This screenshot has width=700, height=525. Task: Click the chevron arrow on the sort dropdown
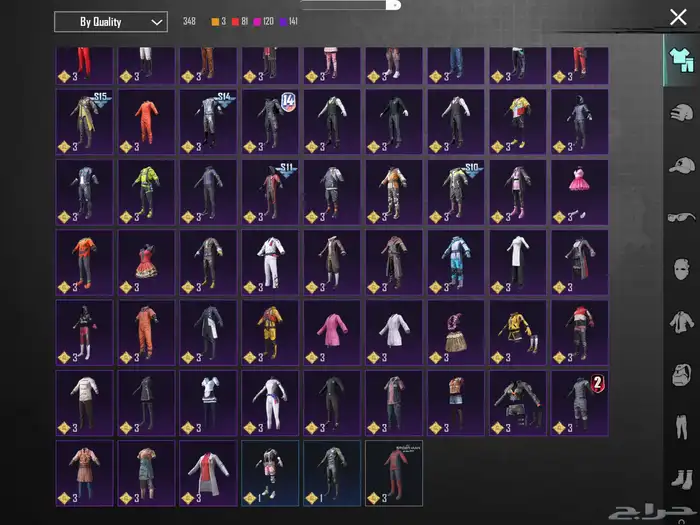[x=156, y=22]
